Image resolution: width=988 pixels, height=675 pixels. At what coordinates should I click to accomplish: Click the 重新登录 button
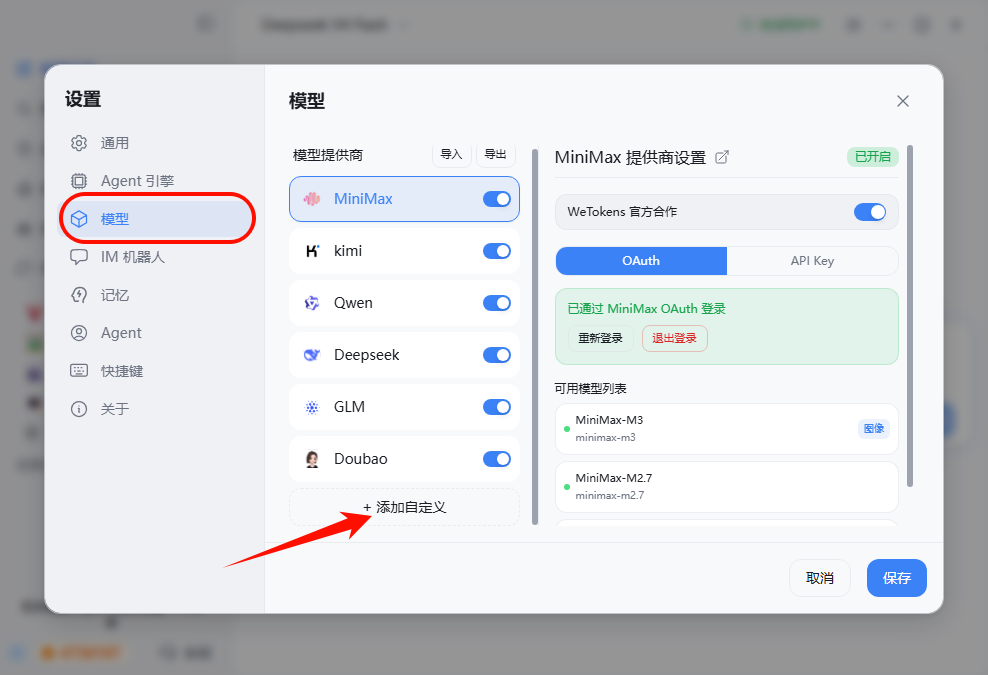pyautogui.click(x=600, y=338)
